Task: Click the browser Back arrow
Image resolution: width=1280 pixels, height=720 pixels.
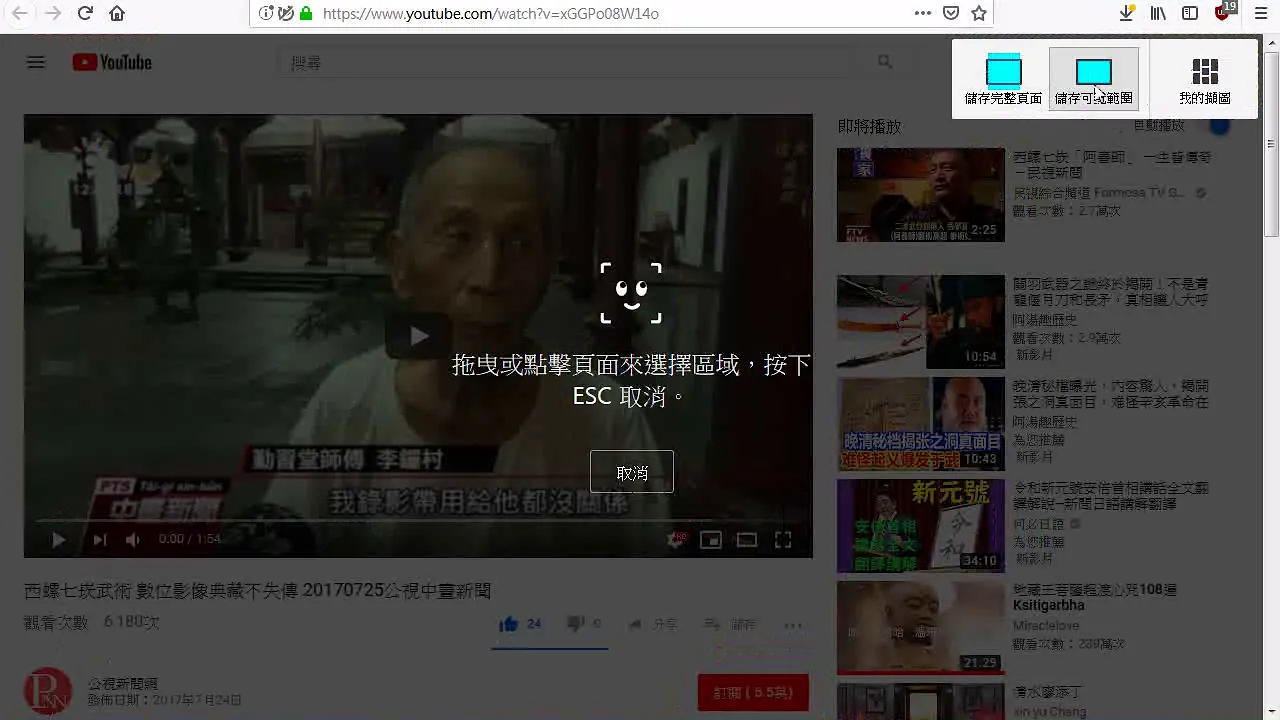Action: [x=19, y=13]
